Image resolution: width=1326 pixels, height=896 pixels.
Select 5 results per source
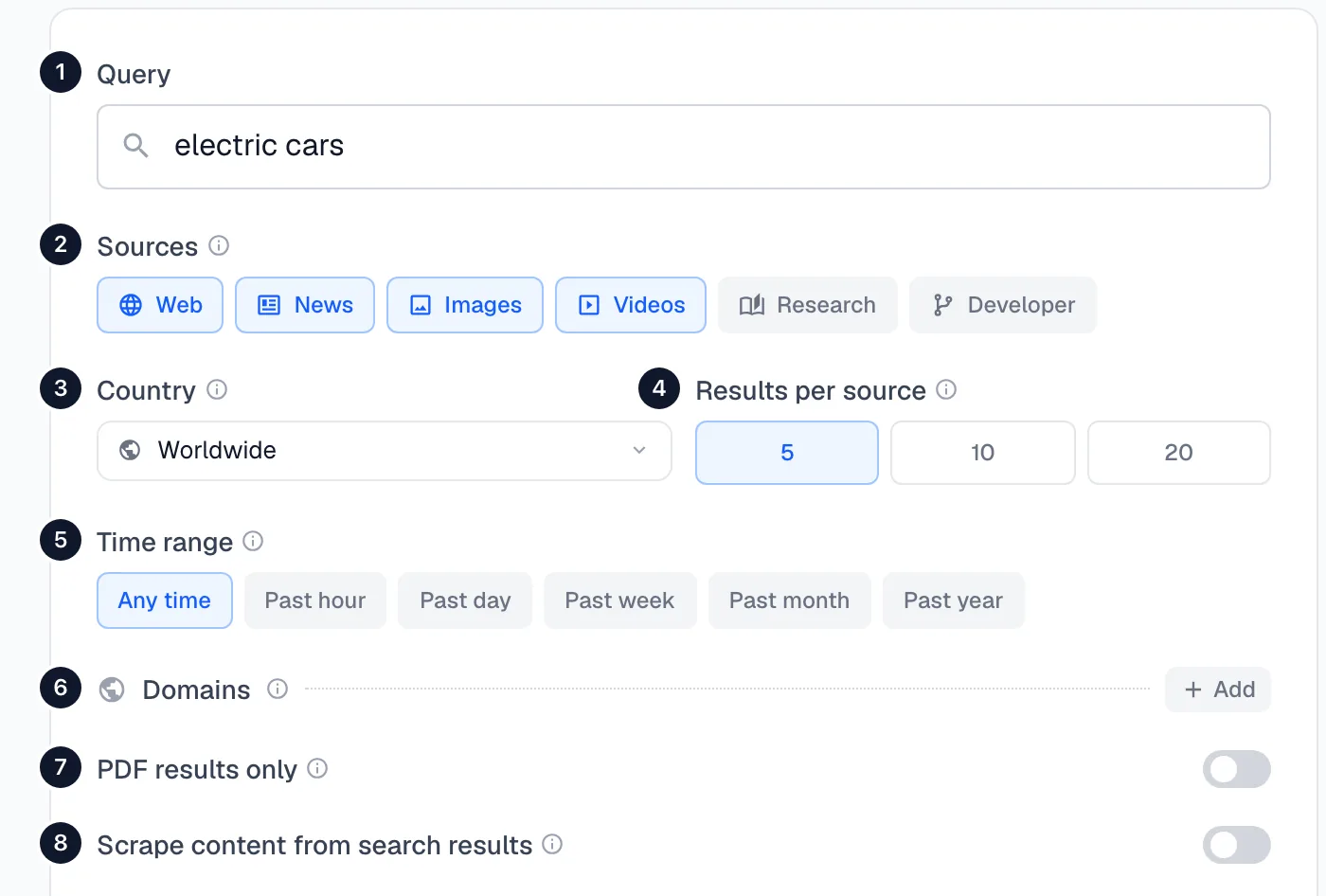787,453
